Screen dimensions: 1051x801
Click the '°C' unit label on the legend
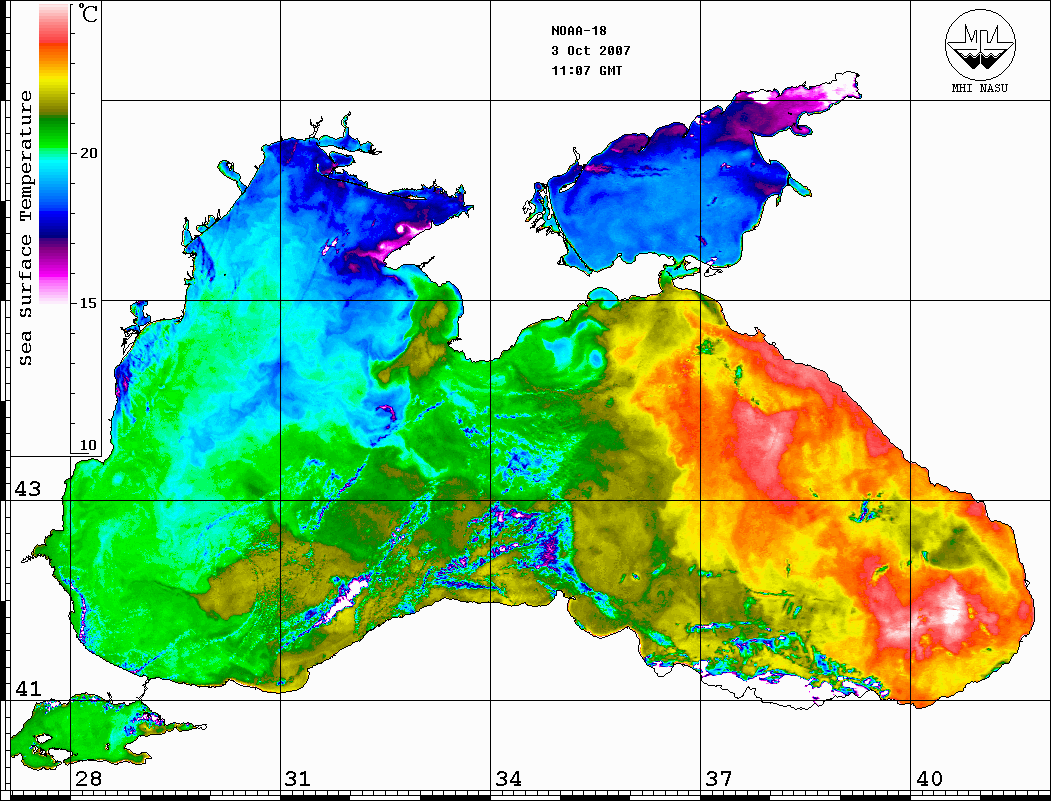point(88,13)
